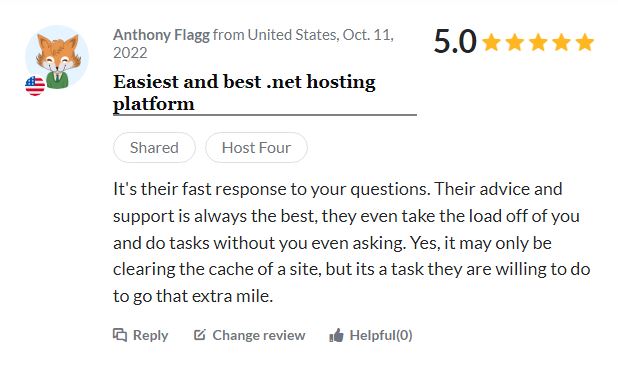Open the 'Easiest and best .net hosting platform' title
The image size is (618, 367).
coord(244,93)
